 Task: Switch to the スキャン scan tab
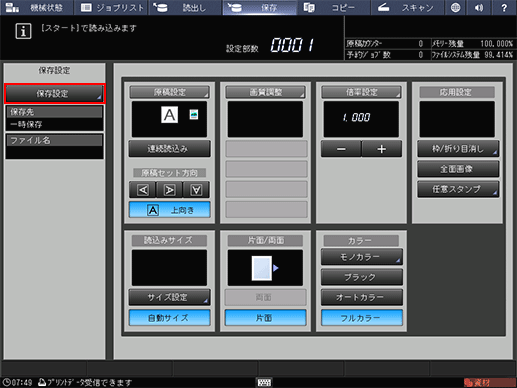(x=407, y=8)
